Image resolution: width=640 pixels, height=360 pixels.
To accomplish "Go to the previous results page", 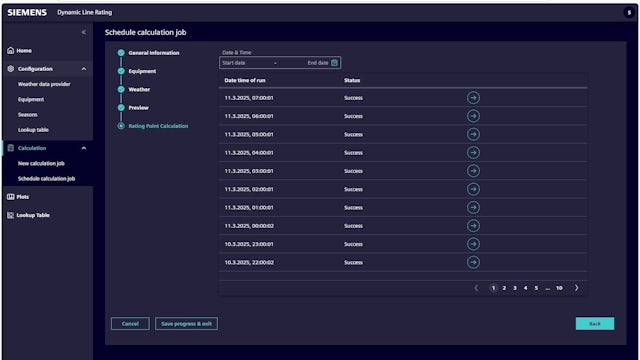I will pos(476,288).
